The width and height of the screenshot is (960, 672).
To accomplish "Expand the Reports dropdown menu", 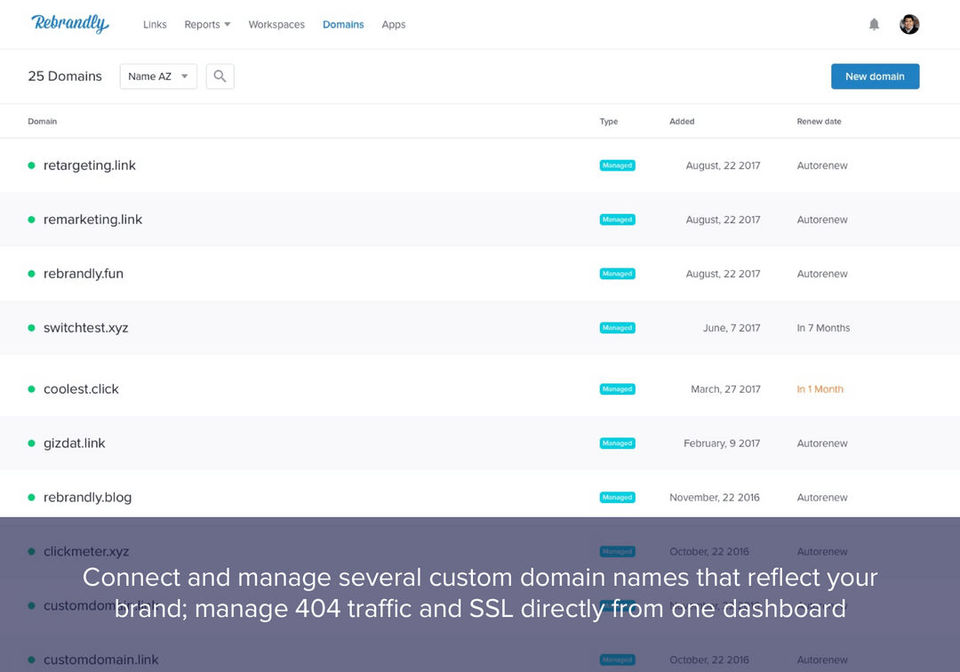I will coord(207,24).
